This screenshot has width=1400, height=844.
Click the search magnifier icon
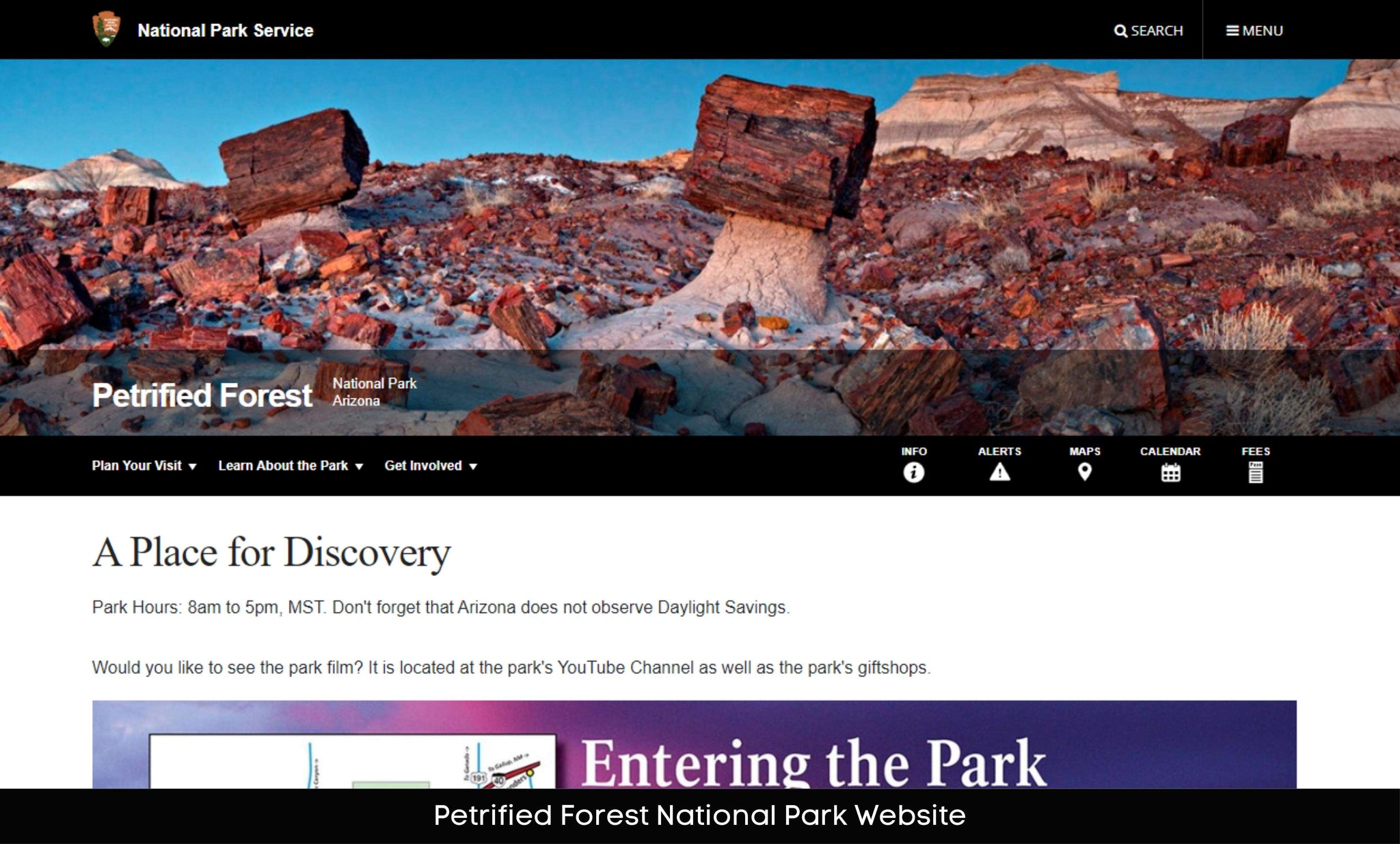coord(1120,31)
